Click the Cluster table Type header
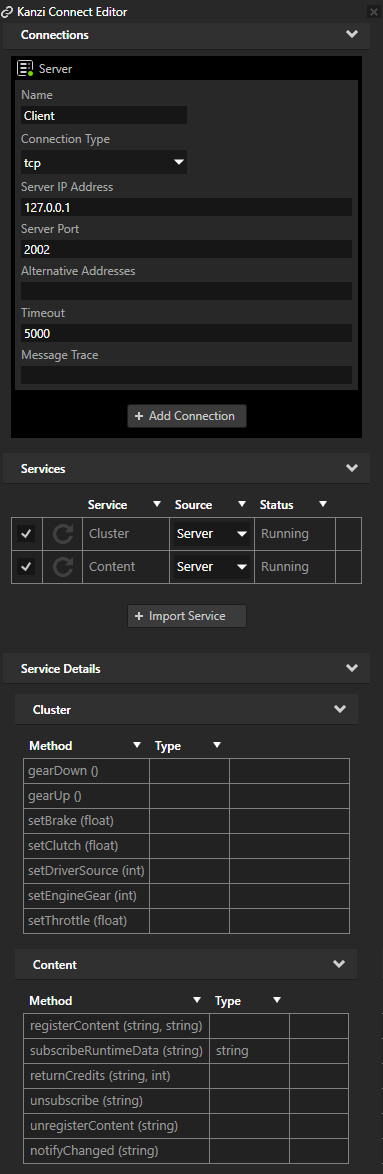This screenshot has width=383, height=1174. (168, 746)
